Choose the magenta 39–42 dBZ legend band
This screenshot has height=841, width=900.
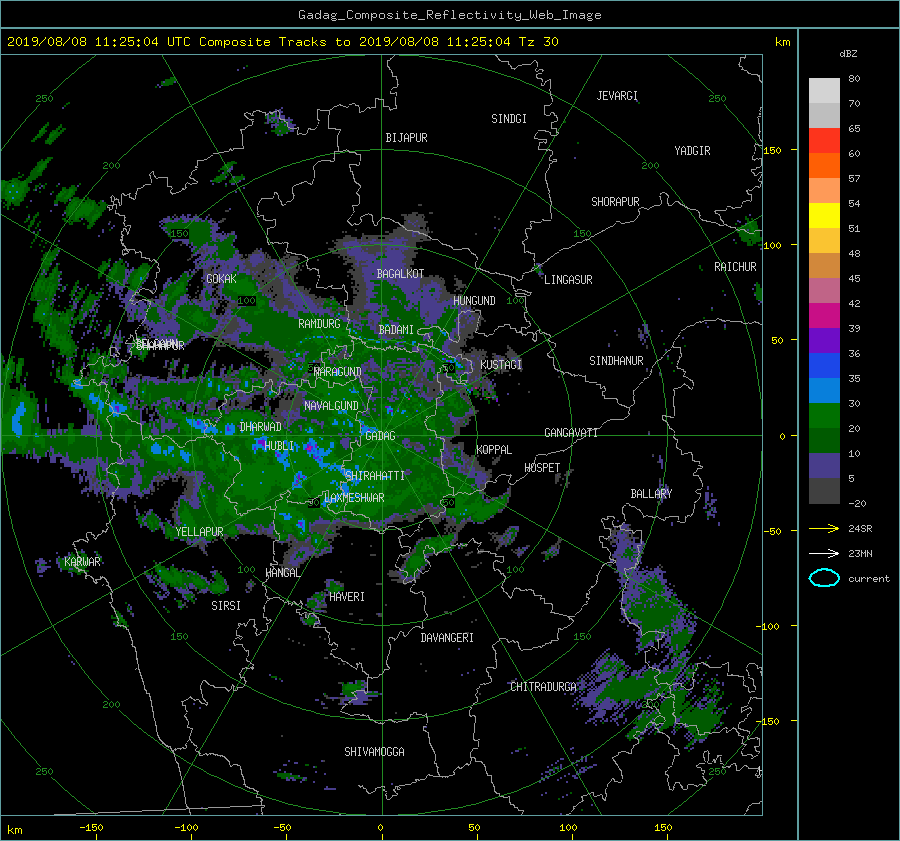point(824,315)
